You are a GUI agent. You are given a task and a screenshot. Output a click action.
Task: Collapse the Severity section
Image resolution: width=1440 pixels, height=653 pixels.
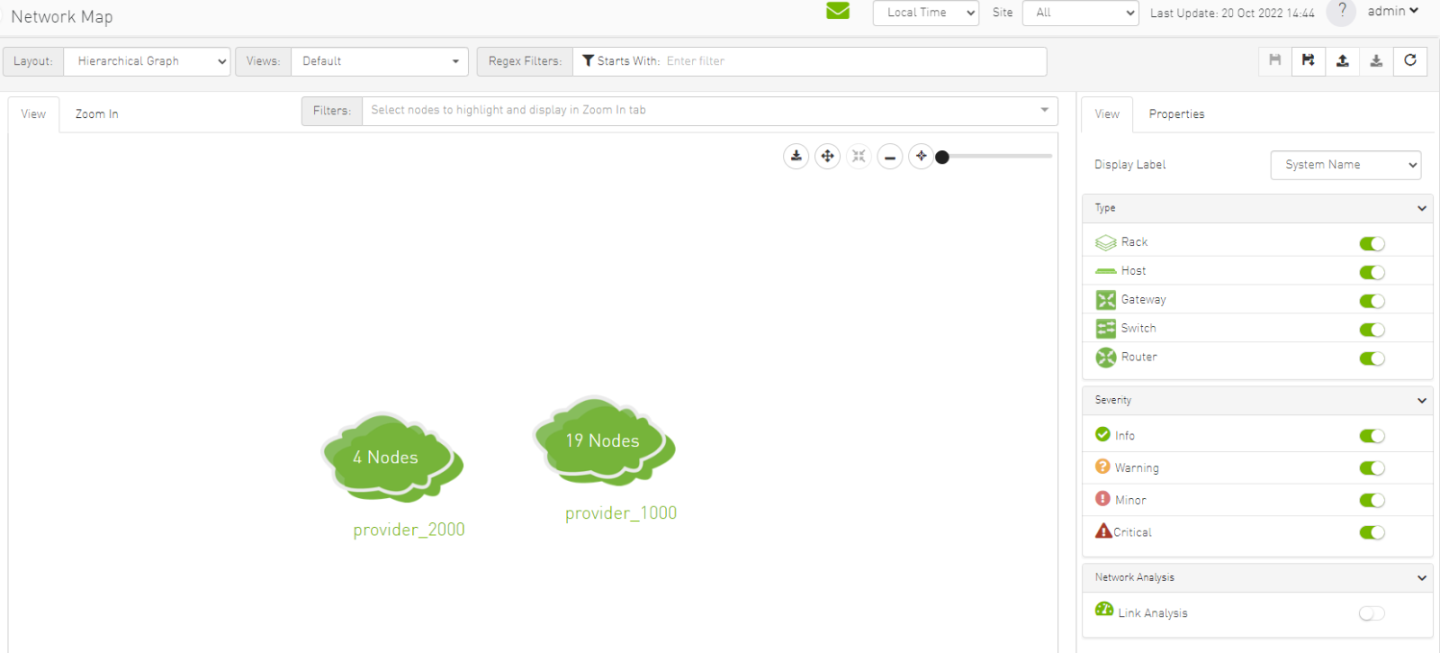(1422, 400)
